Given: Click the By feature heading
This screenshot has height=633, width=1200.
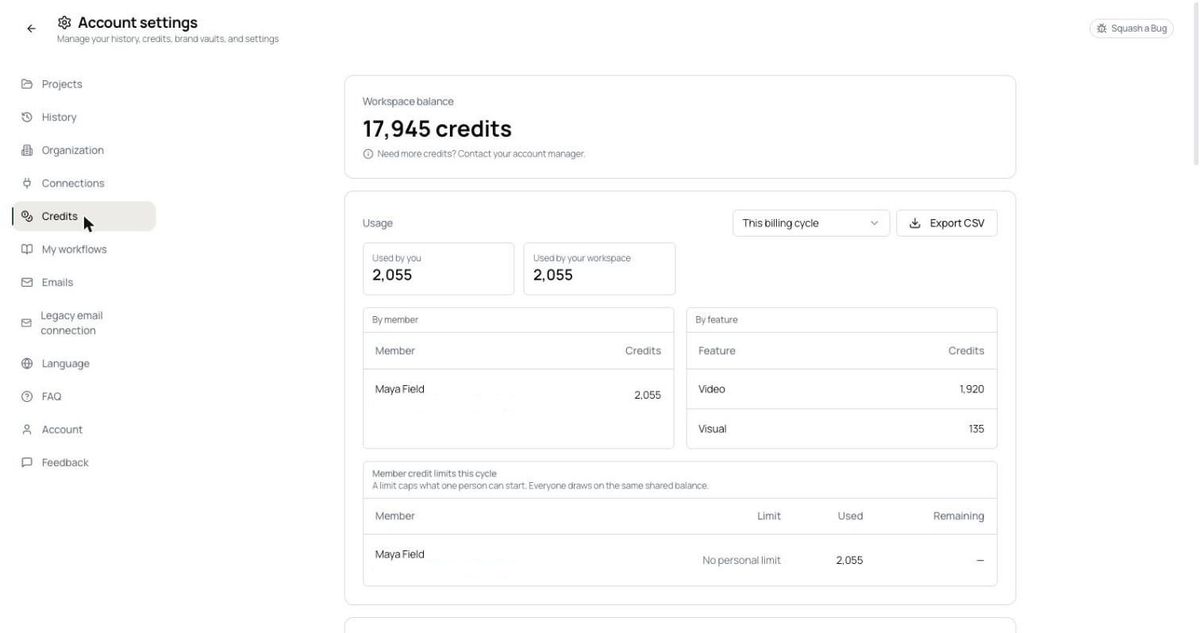Looking at the screenshot, I should click(x=716, y=320).
